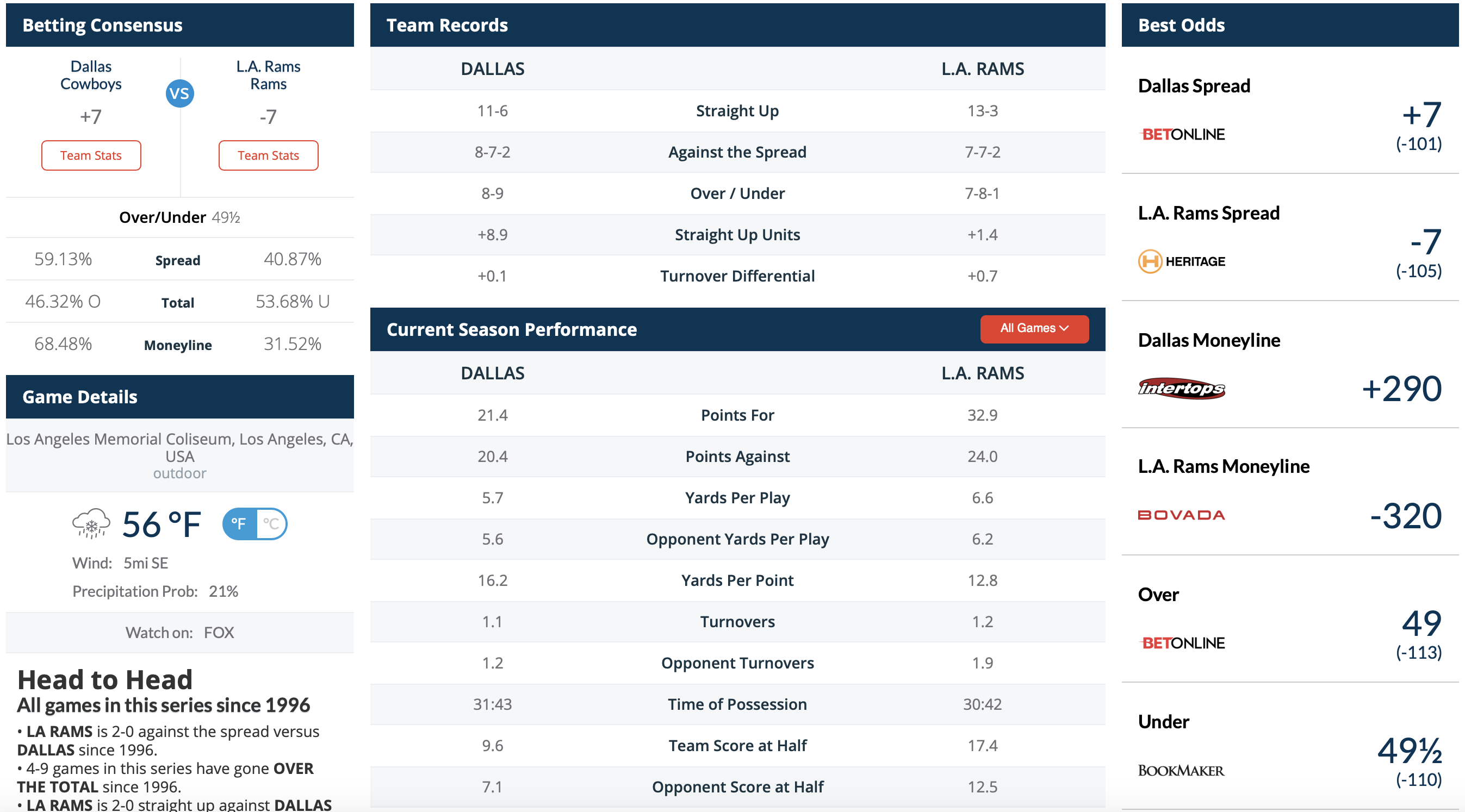Open BetOnline logo for Dallas Spread

pyautogui.click(x=1182, y=134)
